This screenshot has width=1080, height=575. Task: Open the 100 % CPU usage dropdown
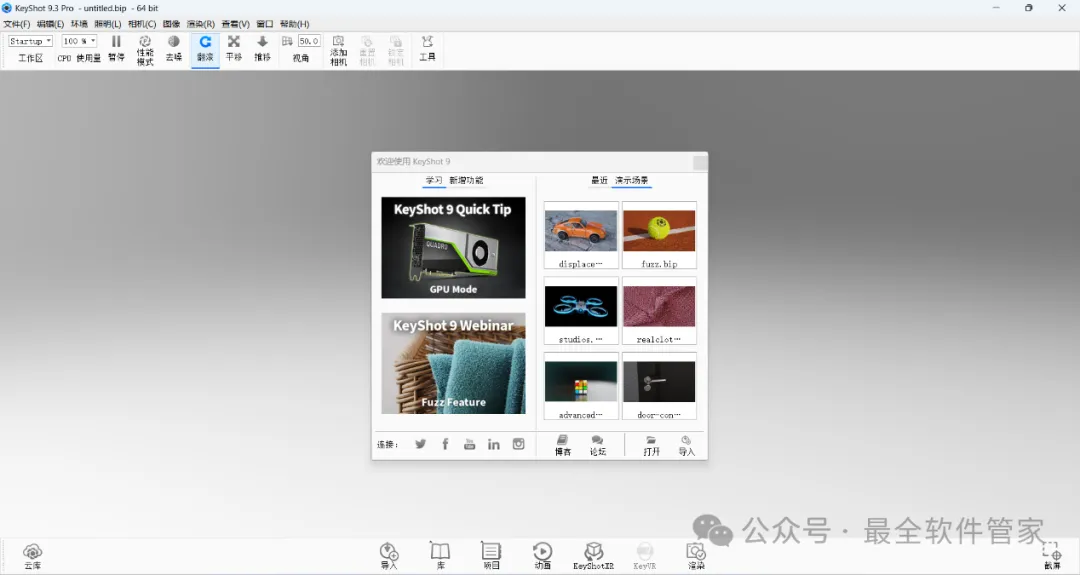click(x=79, y=41)
